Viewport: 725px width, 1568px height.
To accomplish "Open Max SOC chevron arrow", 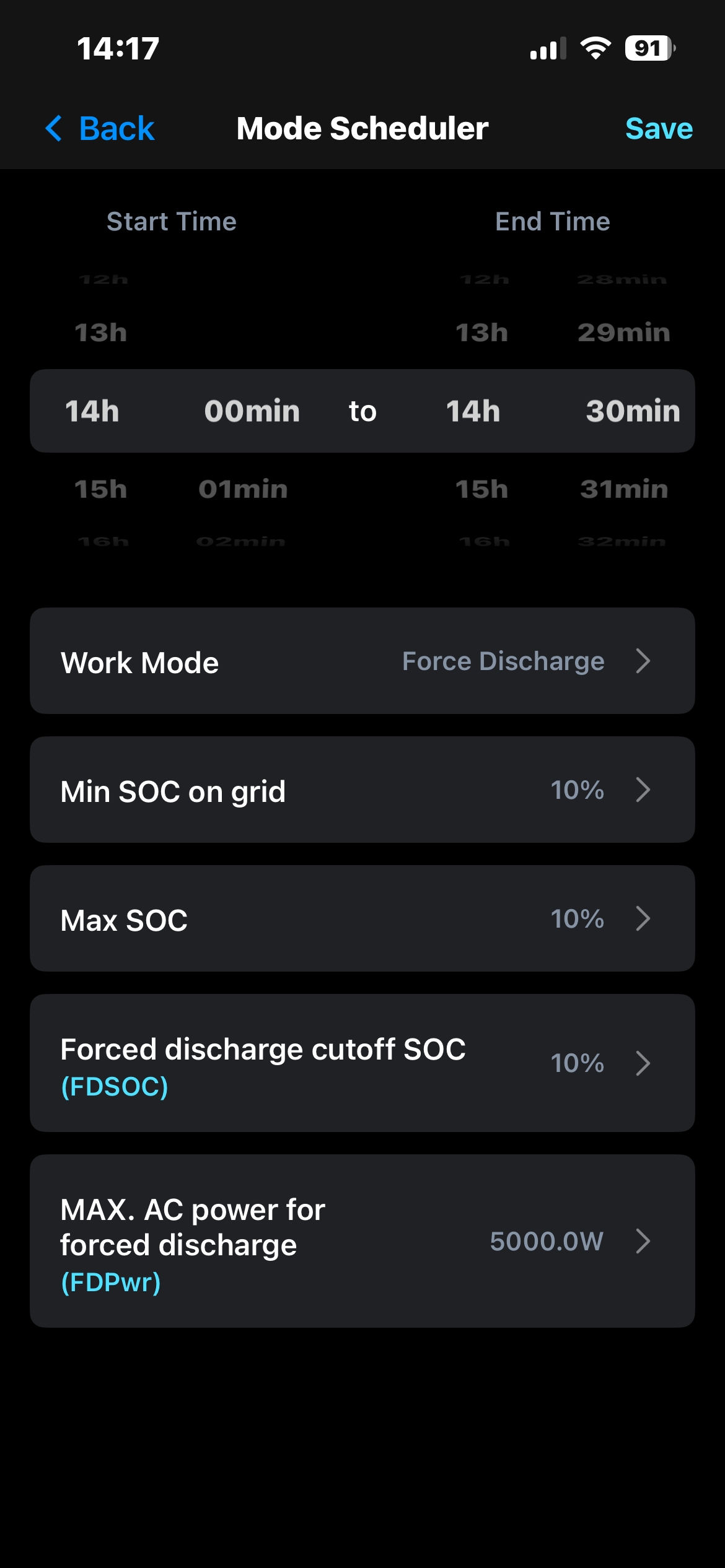I will coord(643,918).
